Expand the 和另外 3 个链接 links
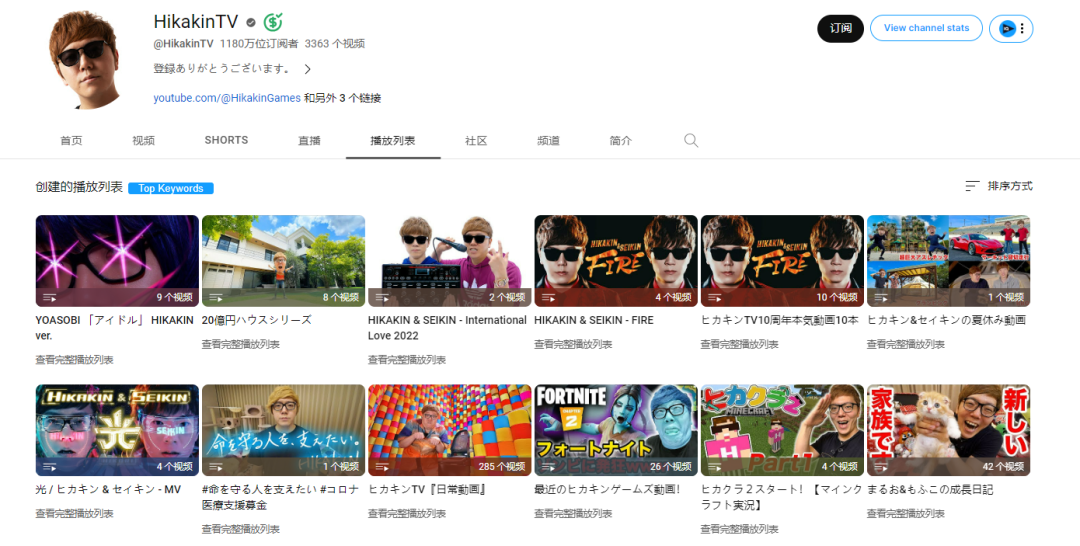 (342, 98)
